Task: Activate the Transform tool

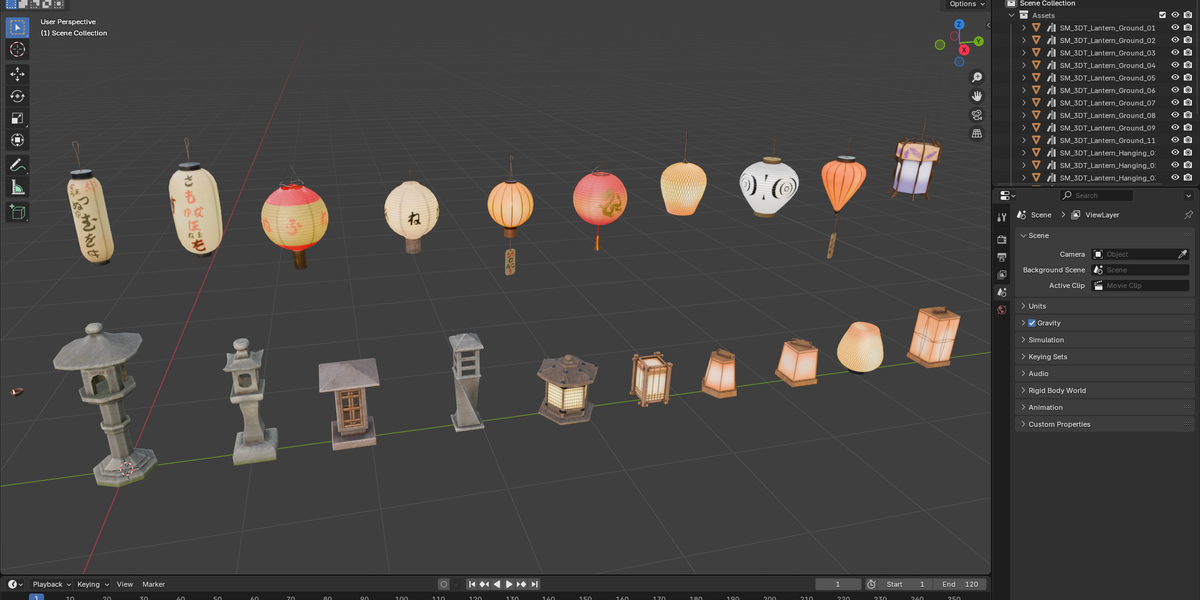Action: point(17,140)
